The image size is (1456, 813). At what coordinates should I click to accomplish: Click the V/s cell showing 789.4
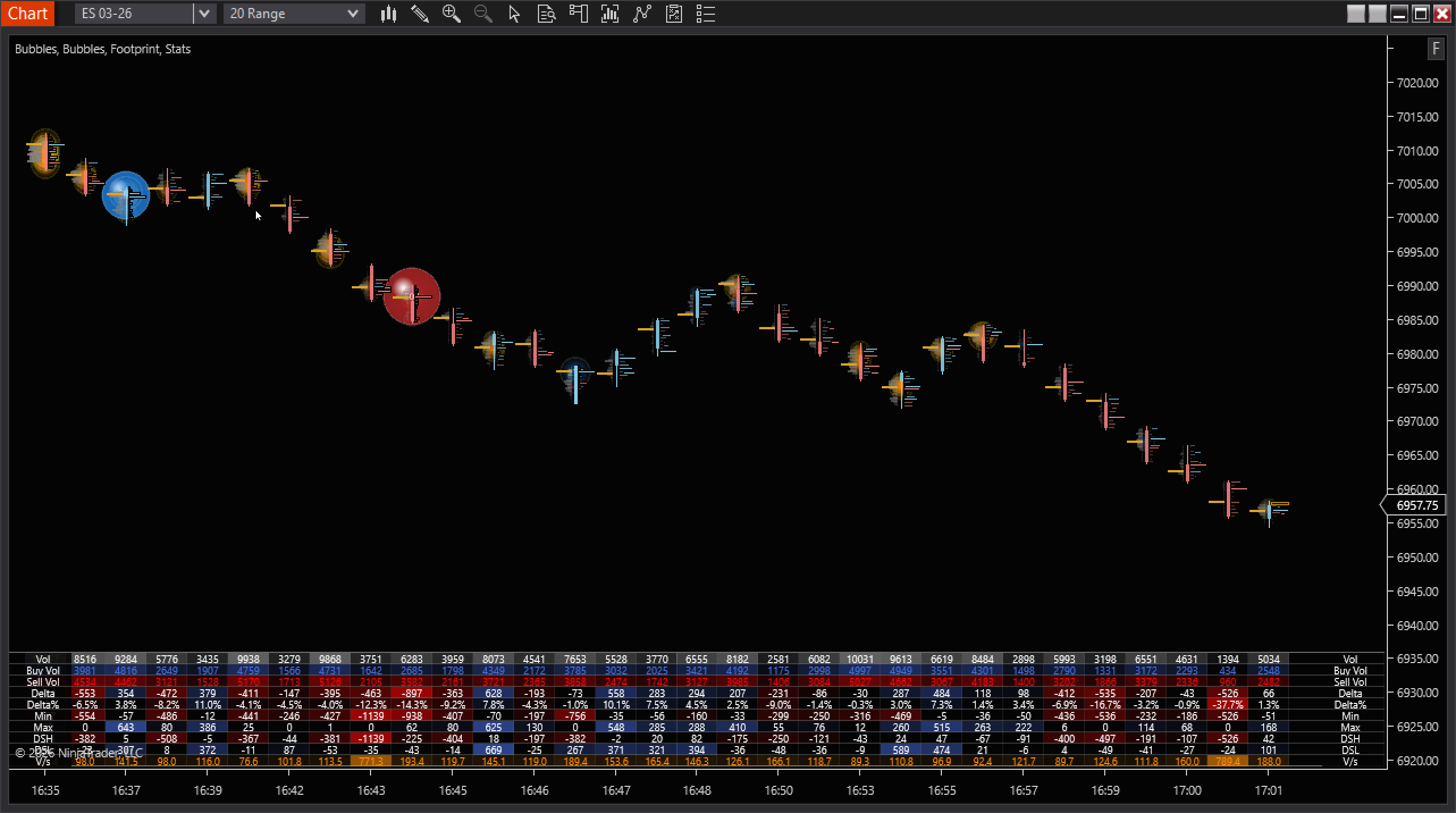tap(1227, 761)
